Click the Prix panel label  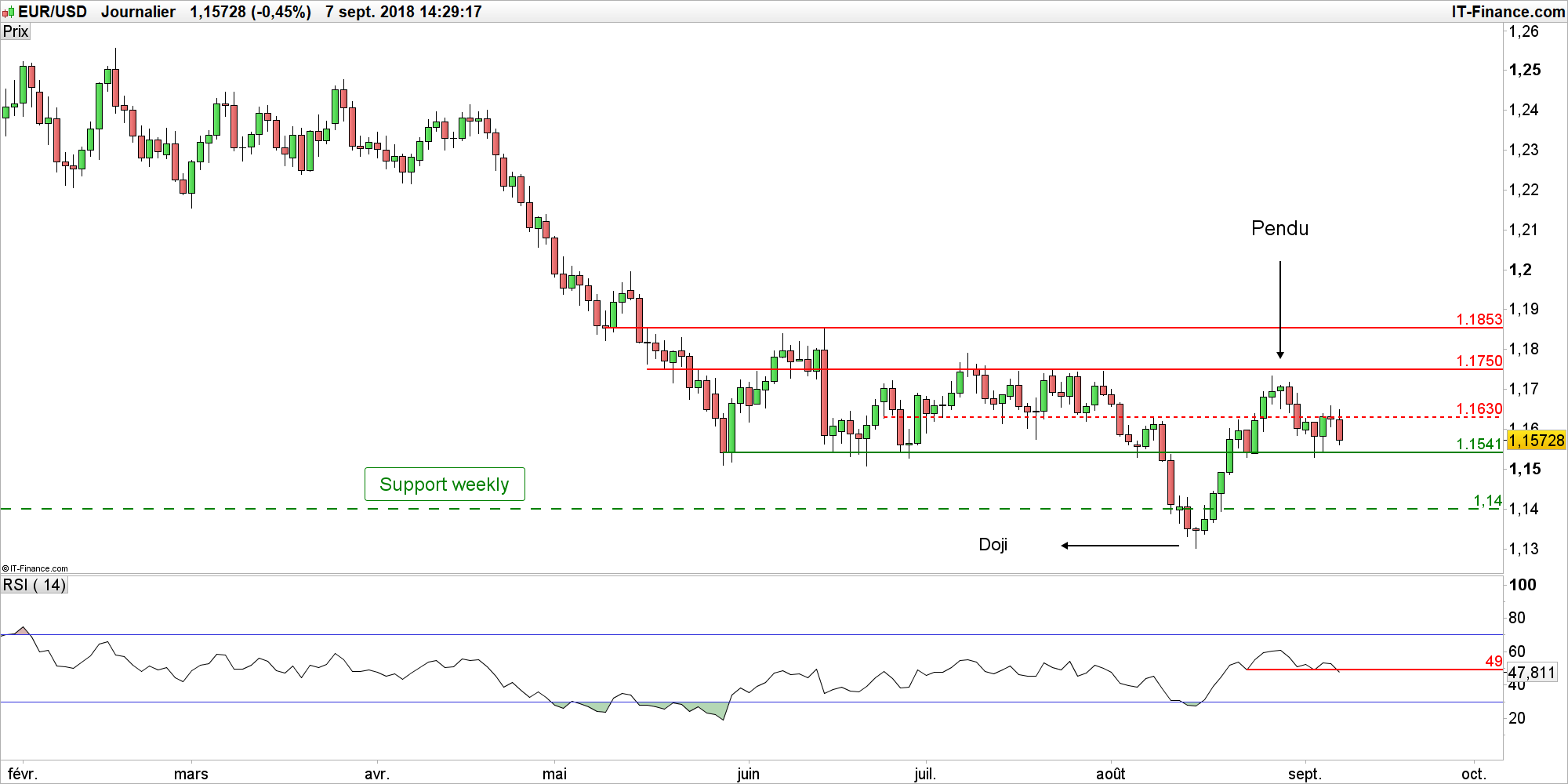click(x=15, y=31)
